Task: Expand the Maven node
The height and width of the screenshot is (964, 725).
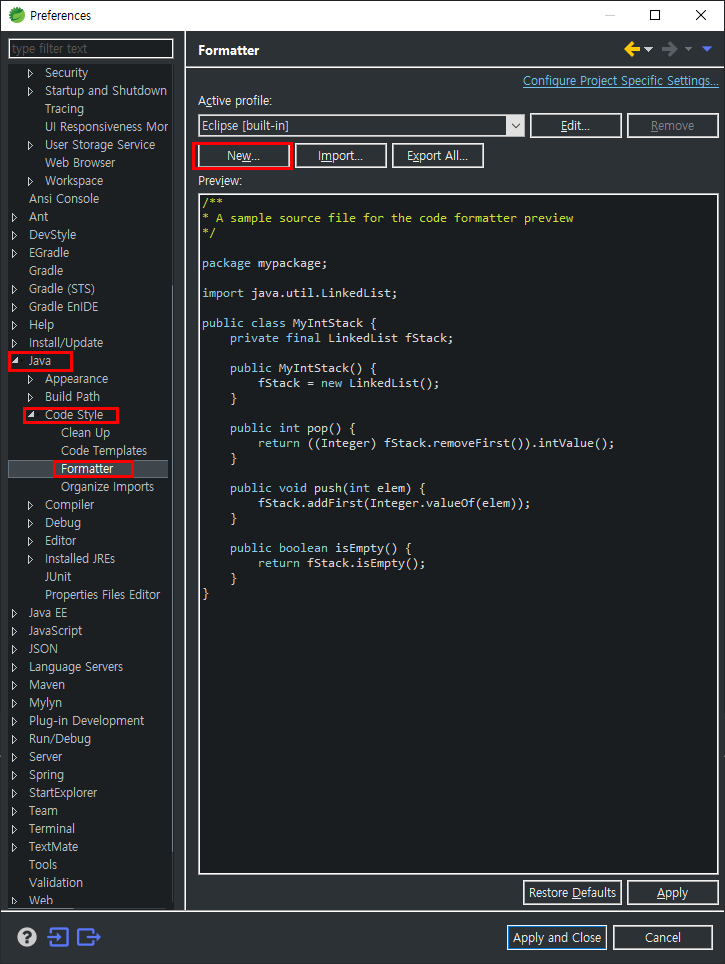Action: 15,685
